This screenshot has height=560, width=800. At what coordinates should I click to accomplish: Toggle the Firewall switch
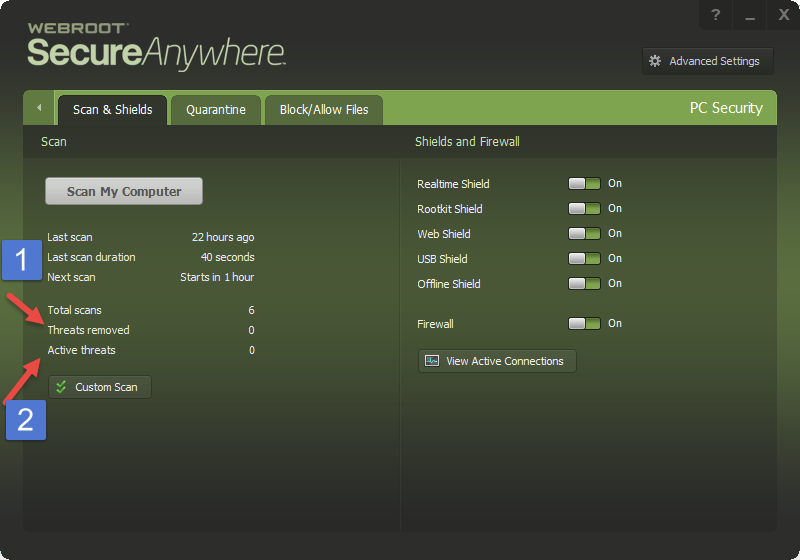pyautogui.click(x=584, y=323)
